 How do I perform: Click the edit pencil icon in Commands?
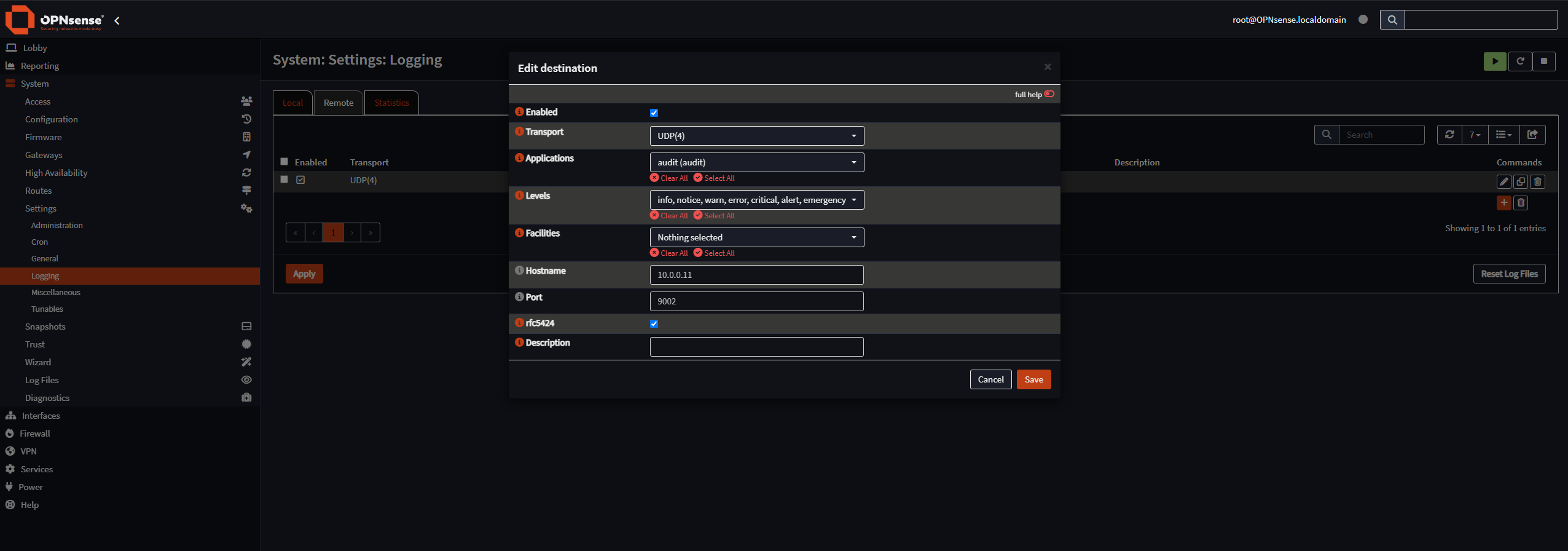[x=1503, y=181]
